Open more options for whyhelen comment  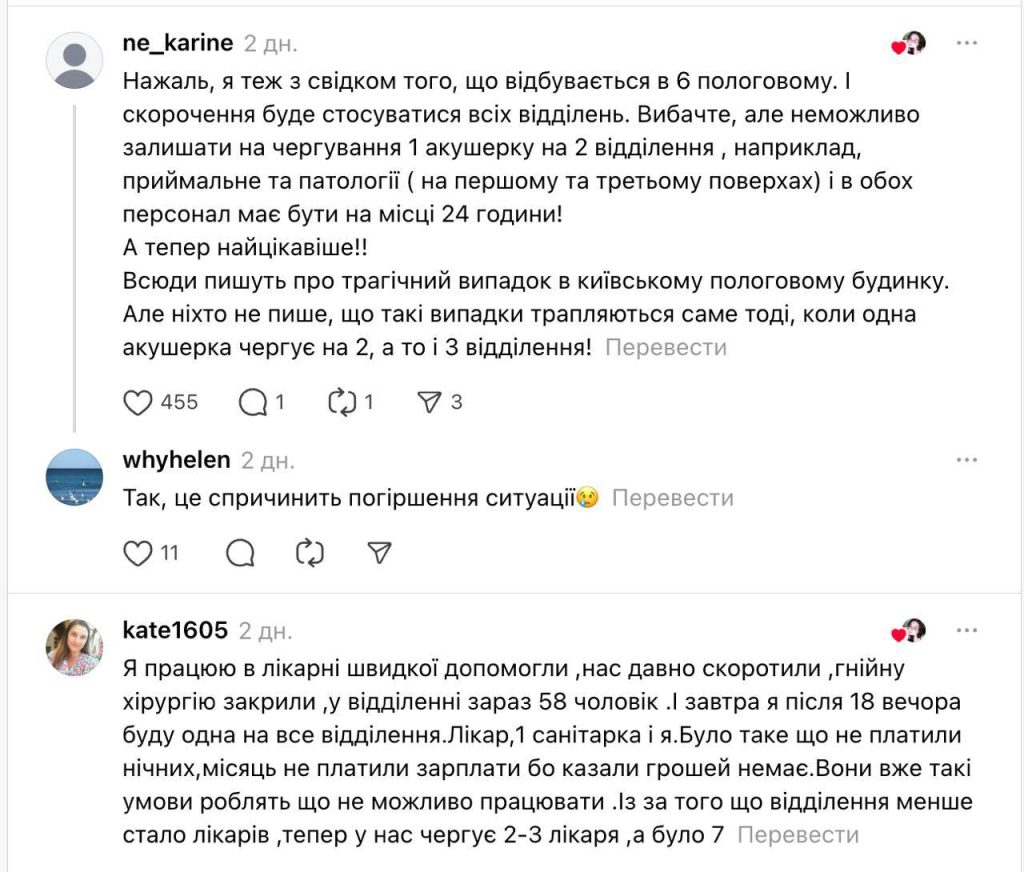966,460
